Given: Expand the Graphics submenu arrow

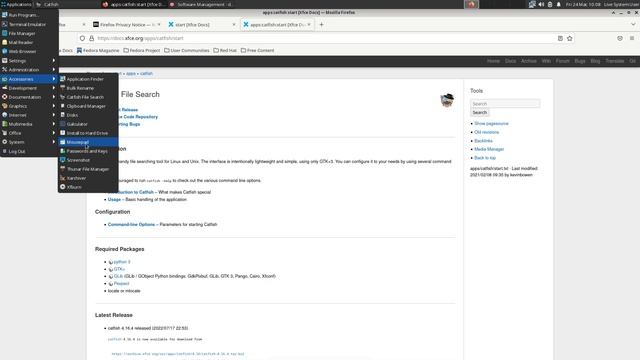Looking at the screenshot, I should (54, 106).
